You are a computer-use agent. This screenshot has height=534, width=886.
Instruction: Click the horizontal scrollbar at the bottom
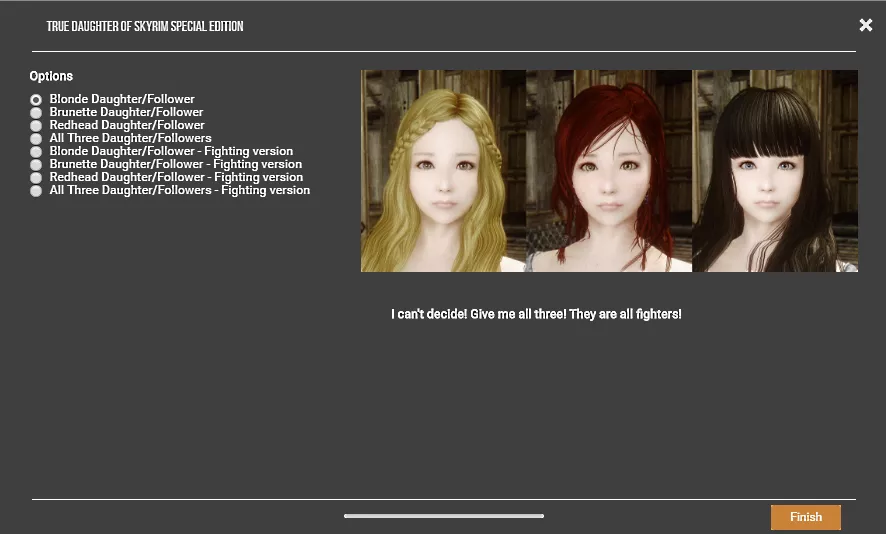[444, 516]
